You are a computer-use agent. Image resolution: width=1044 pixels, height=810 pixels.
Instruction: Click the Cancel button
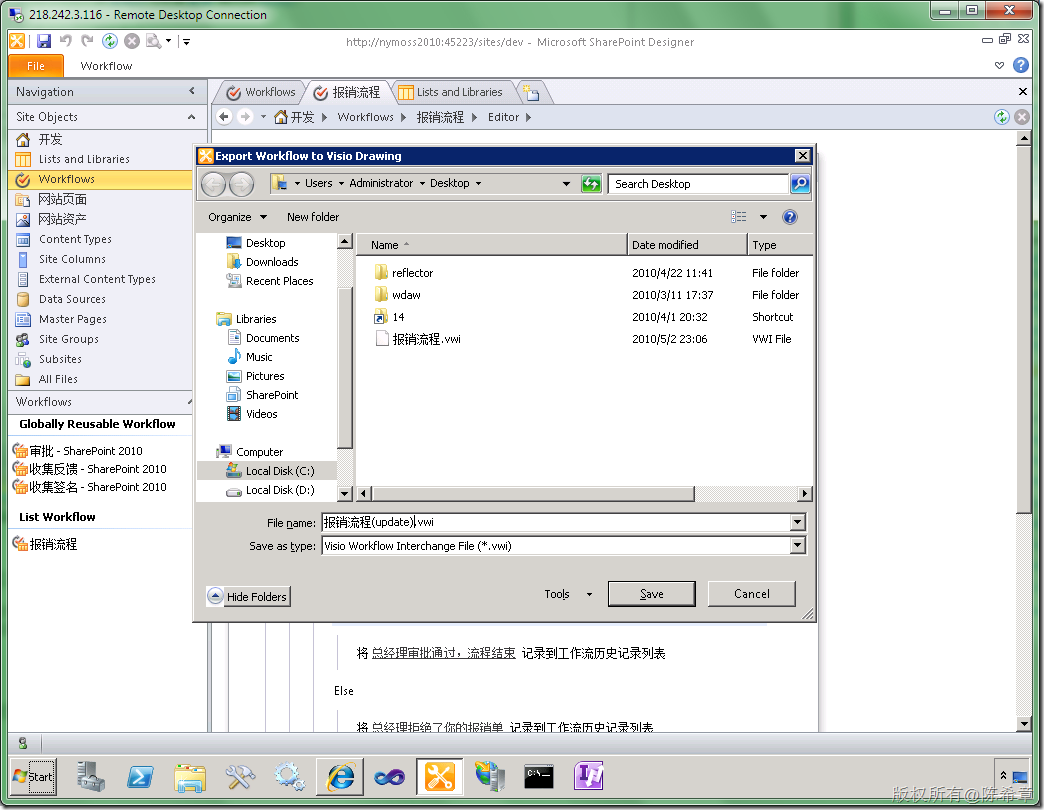[x=751, y=594]
